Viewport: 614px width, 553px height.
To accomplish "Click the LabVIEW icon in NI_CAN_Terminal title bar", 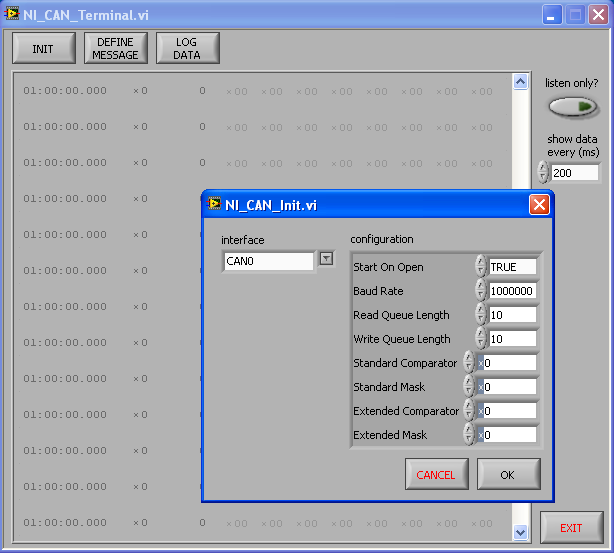I will [x=12, y=14].
